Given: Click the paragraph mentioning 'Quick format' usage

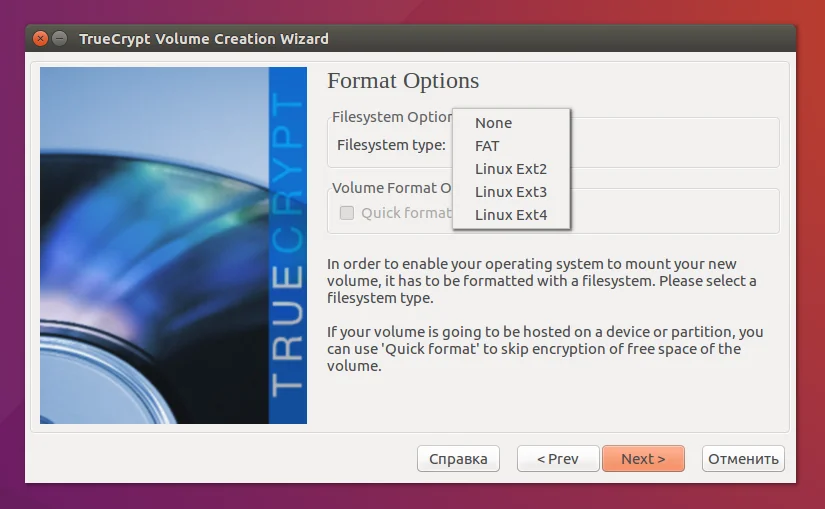Looking at the screenshot, I should [545, 348].
